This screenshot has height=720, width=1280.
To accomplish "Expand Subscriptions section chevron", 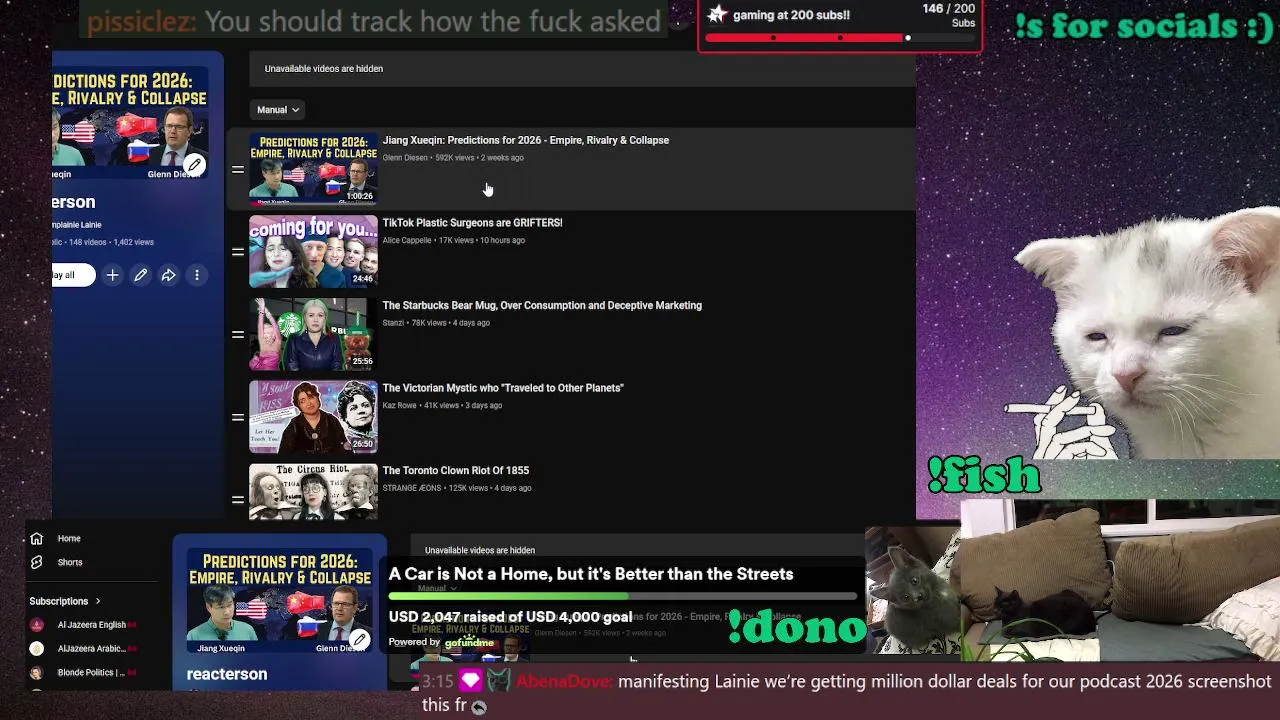I will coord(98,602).
